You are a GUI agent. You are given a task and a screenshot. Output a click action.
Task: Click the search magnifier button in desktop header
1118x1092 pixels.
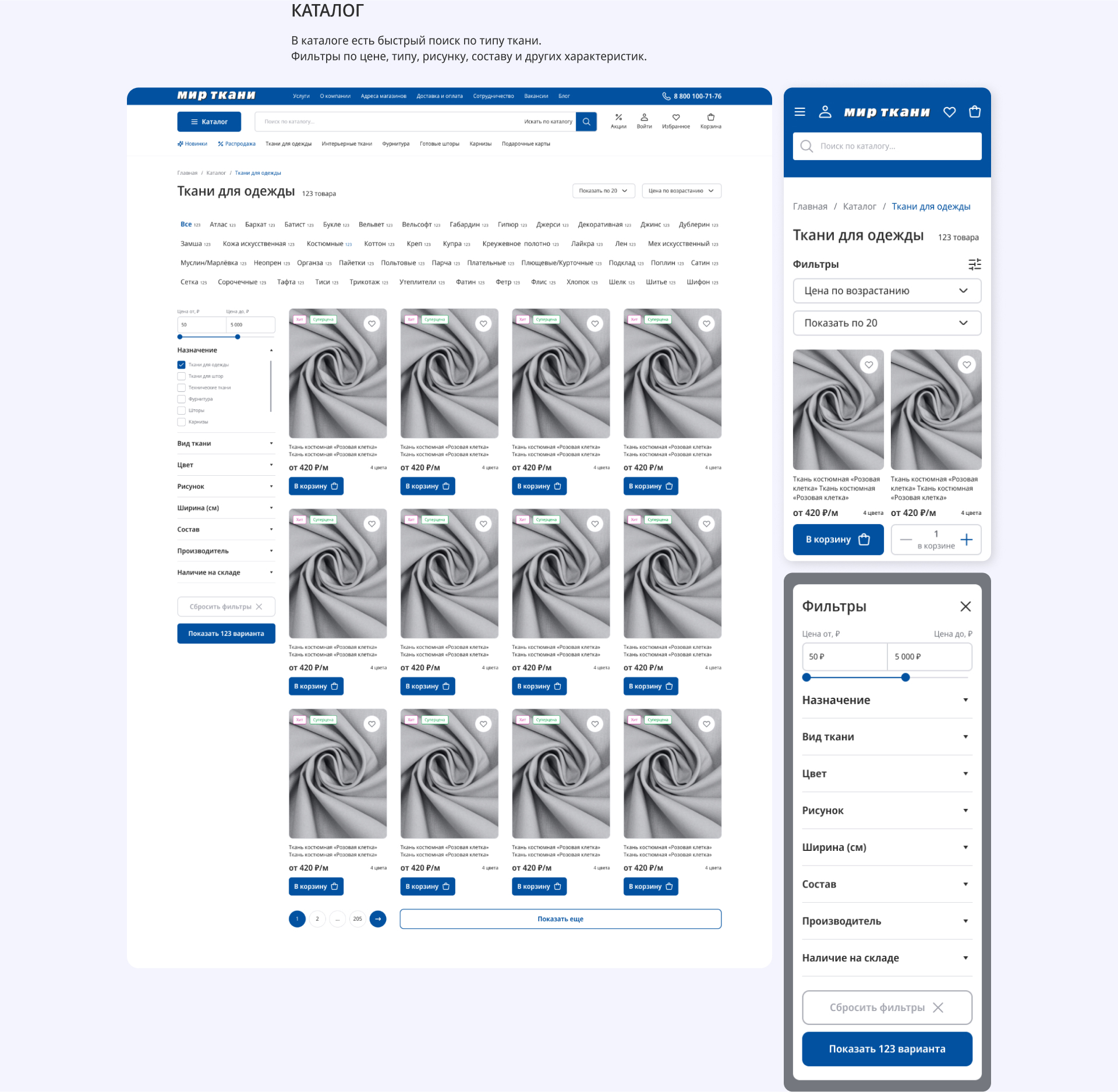(x=586, y=122)
